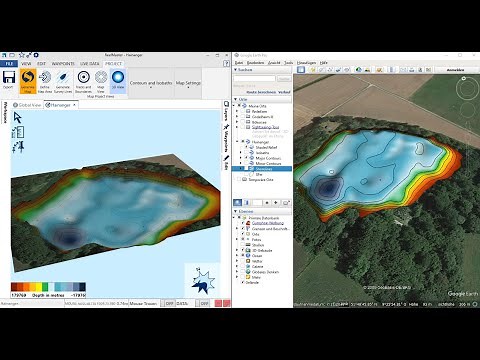Click the depth colour legend bar
Viewport: 480px width, 360px height.
(x=48, y=287)
